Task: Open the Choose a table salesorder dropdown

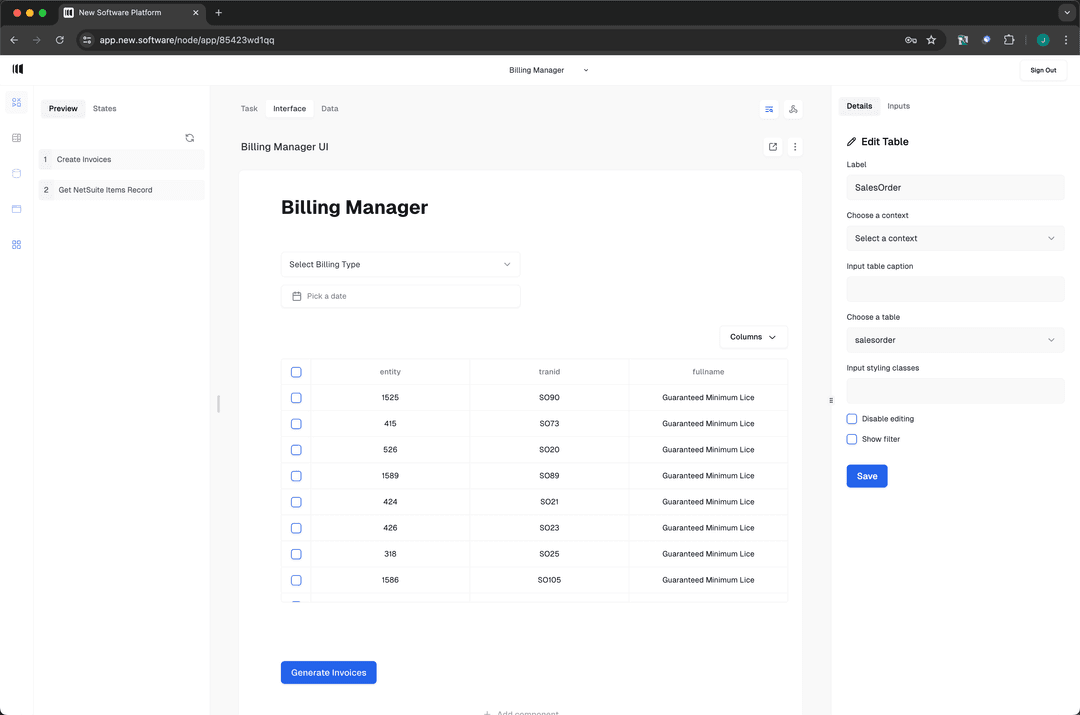Action: (x=955, y=340)
